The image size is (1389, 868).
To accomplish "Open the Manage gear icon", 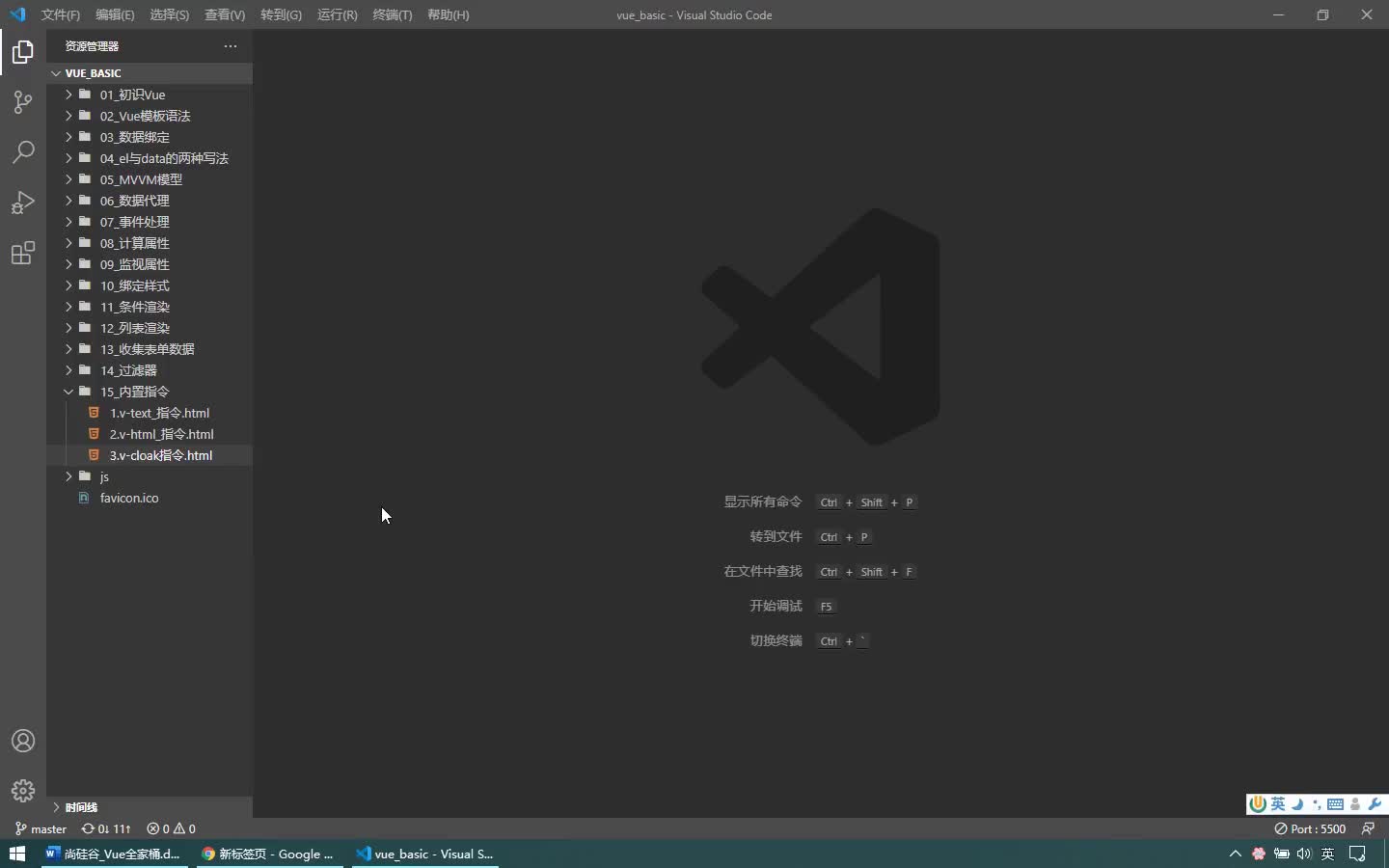I will 23,791.
